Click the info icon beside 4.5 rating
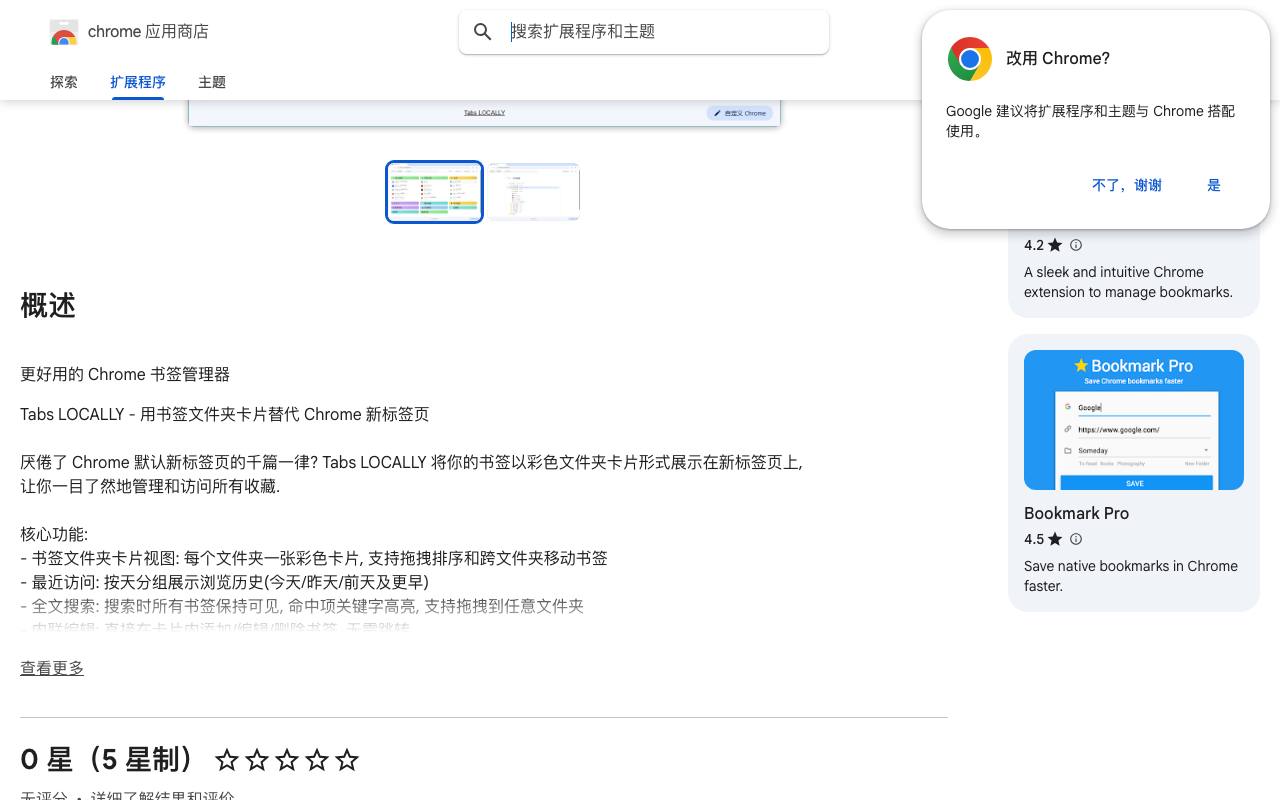1280x800 pixels. [1076, 539]
